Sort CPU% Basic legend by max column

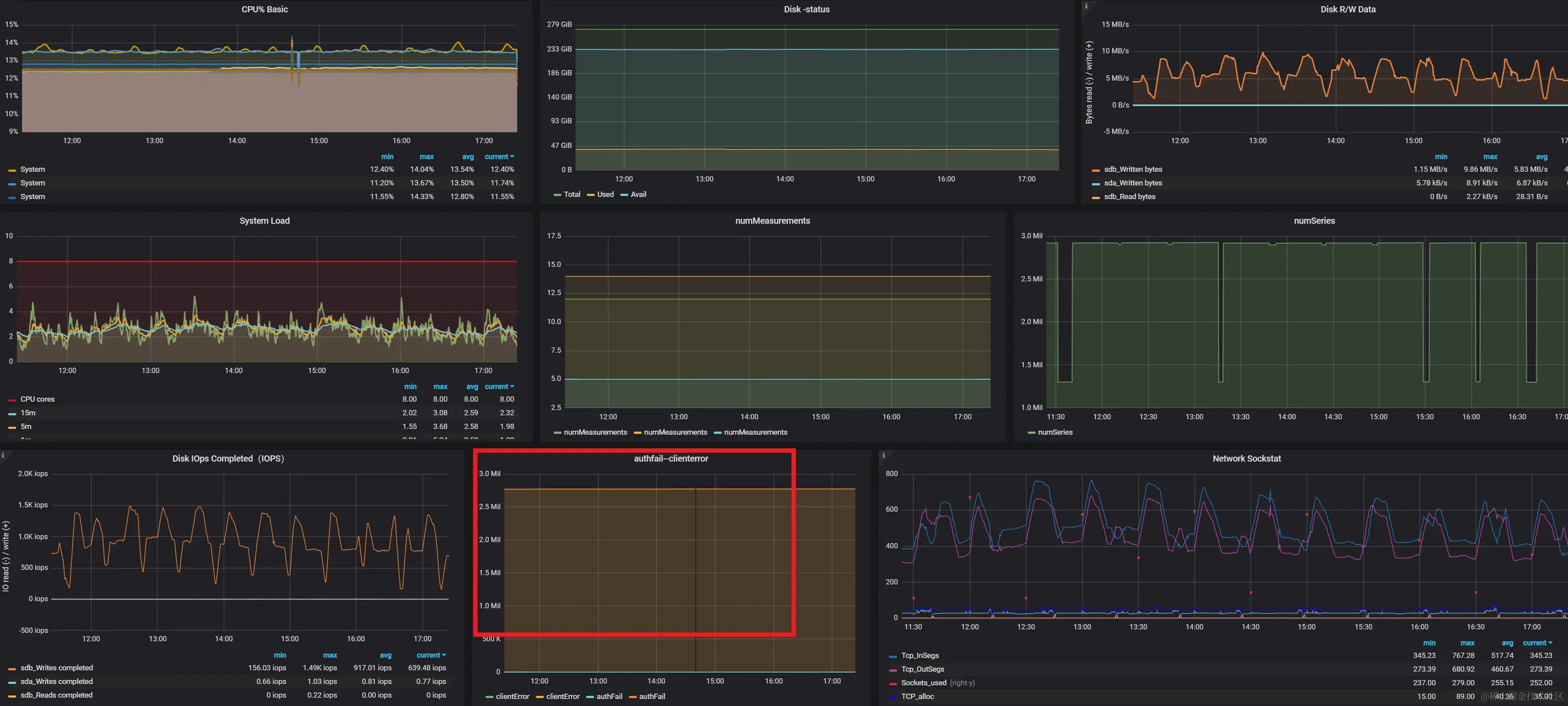[x=426, y=157]
